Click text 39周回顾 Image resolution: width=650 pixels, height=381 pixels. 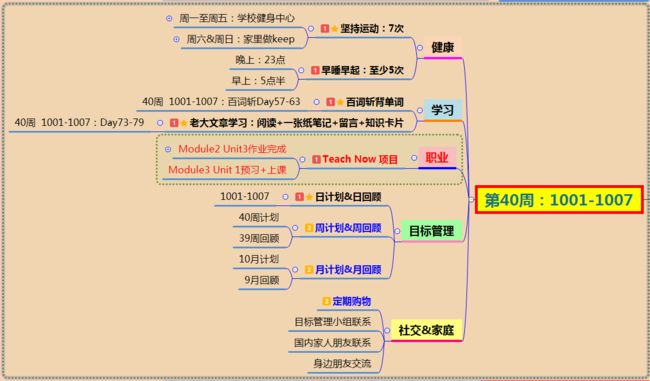[259, 238]
